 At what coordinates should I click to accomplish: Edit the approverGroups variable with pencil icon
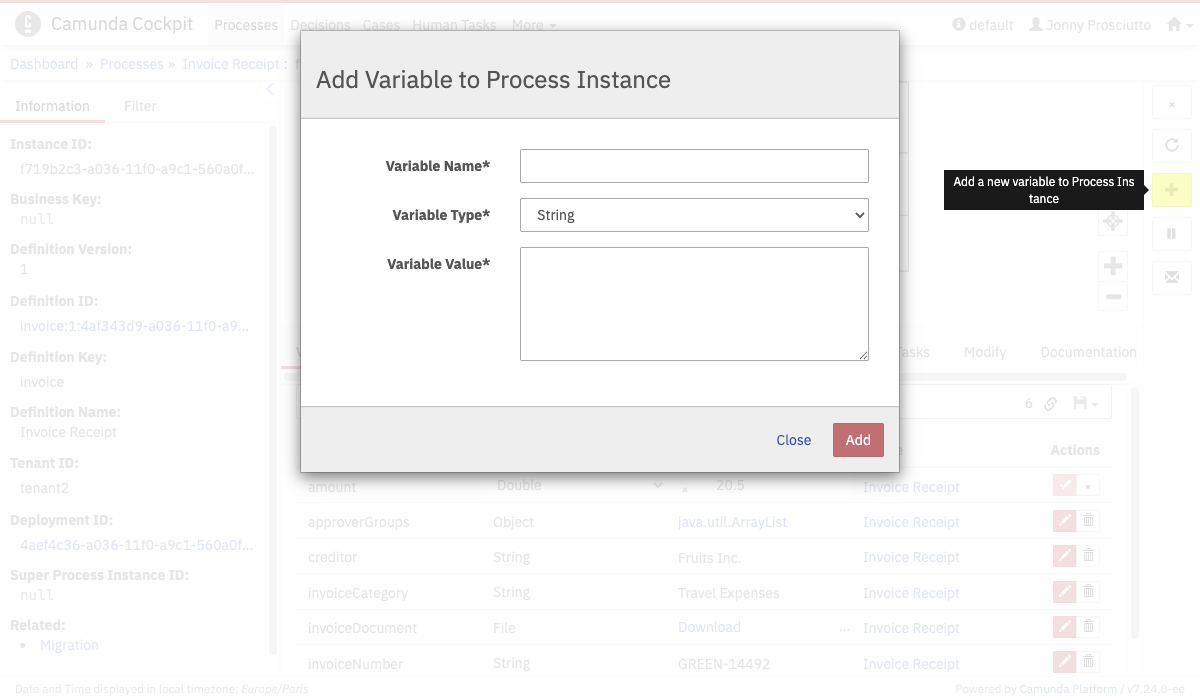(1064, 521)
